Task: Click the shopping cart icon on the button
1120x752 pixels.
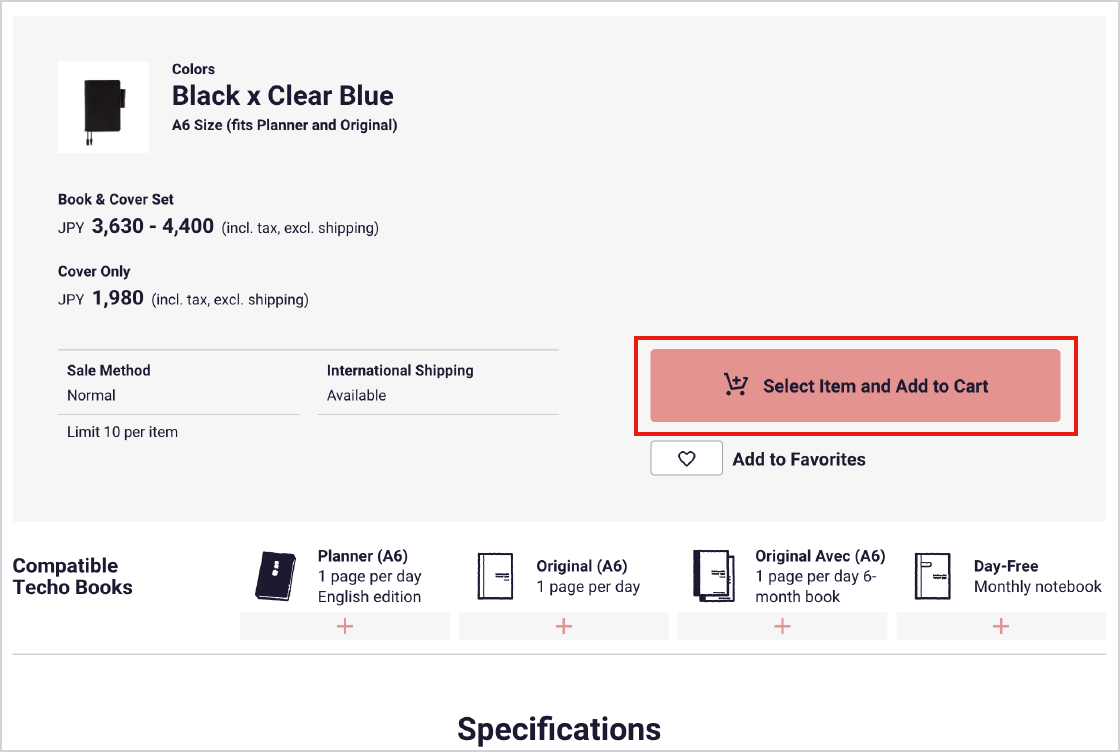Action: pos(736,385)
